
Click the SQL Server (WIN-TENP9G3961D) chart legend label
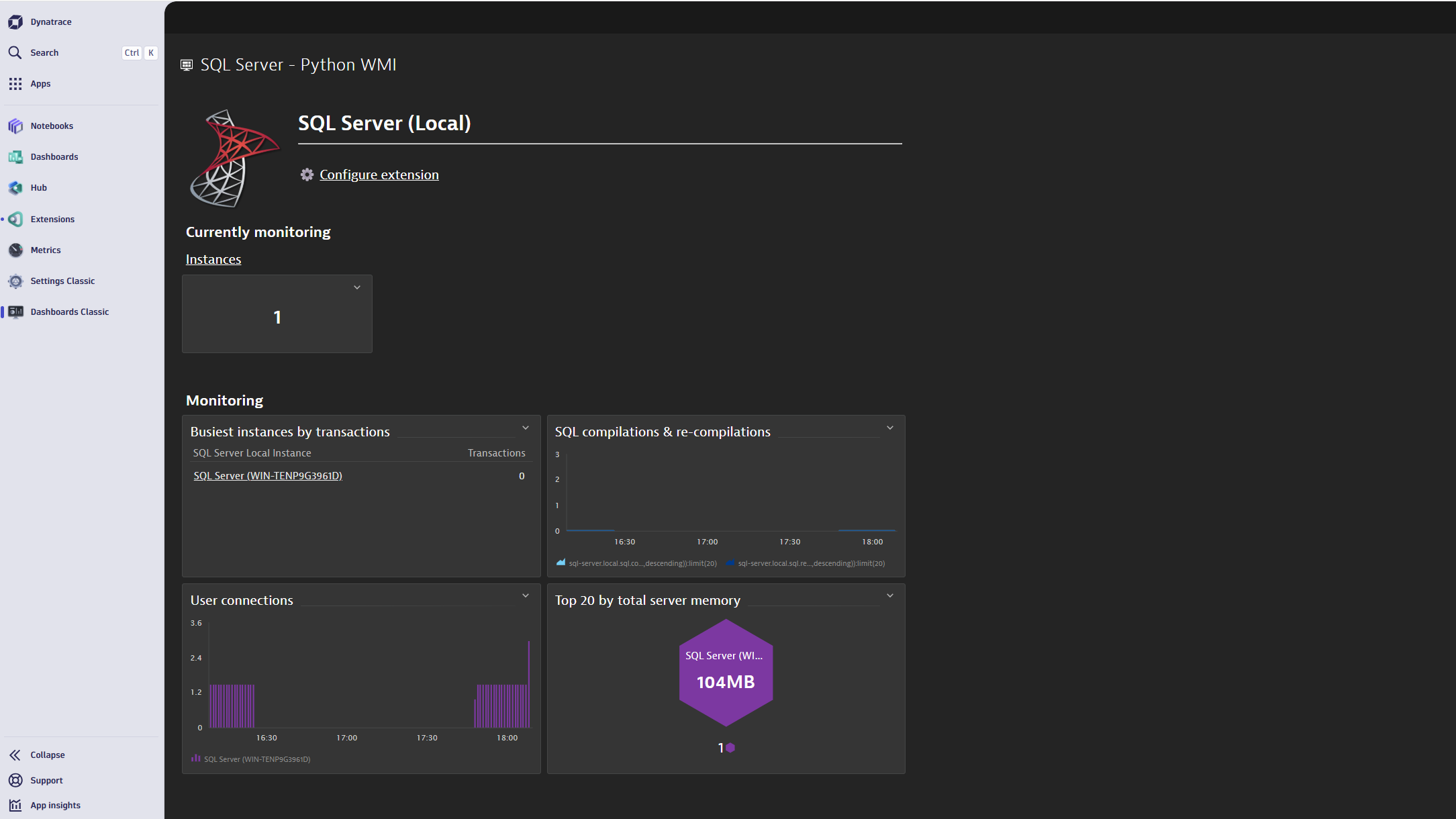coord(257,759)
